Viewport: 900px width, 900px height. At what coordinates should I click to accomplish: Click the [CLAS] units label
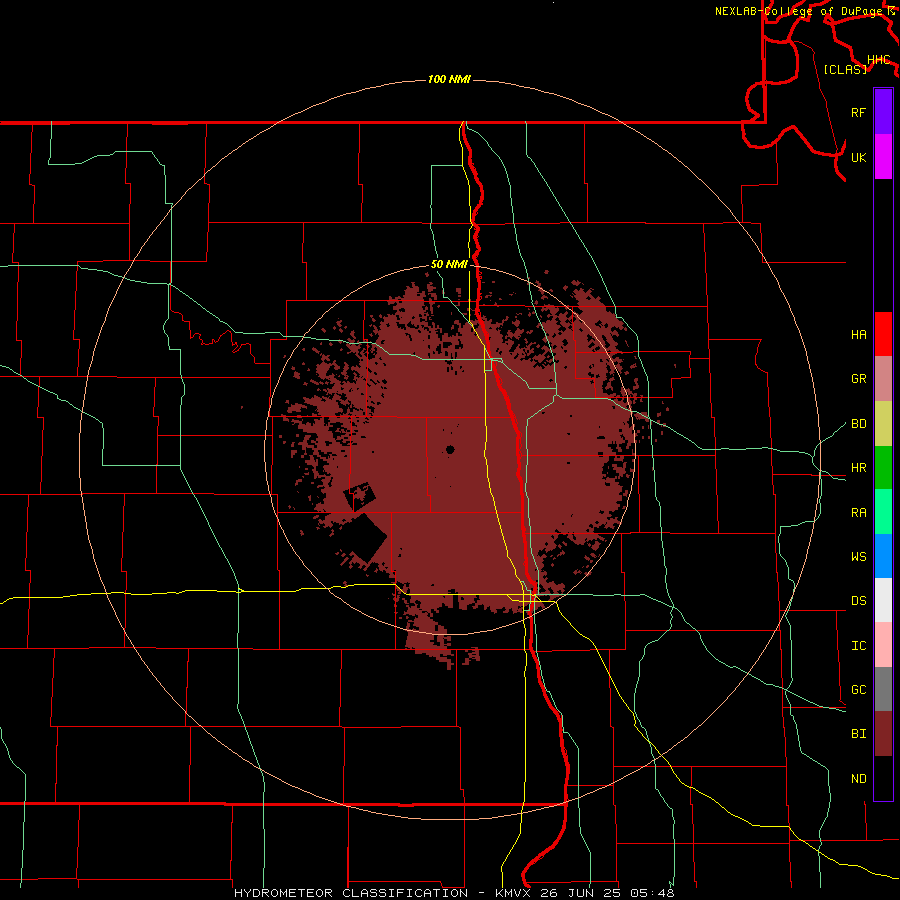click(x=845, y=69)
